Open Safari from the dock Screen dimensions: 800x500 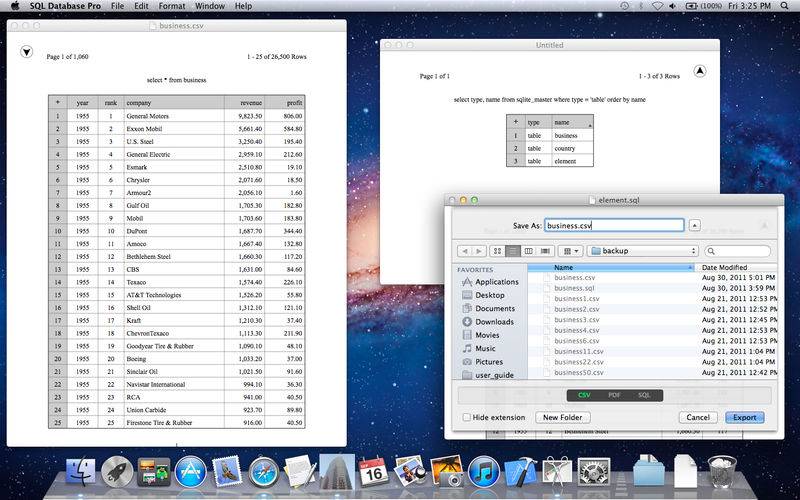pyautogui.click(x=263, y=472)
